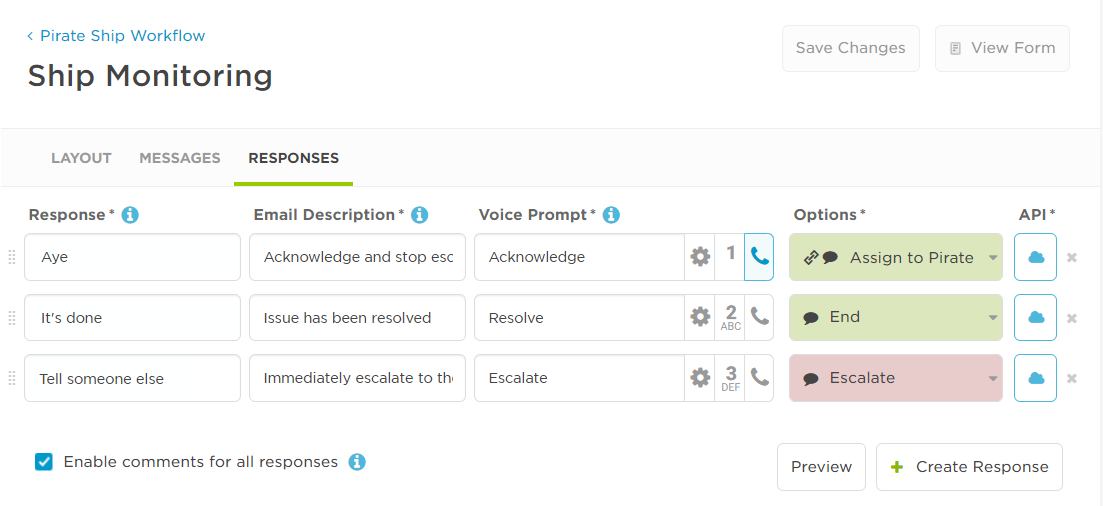Click the info icon next to Voice Prompt
This screenshot has height=506, width=1103.
click(611, 215)
